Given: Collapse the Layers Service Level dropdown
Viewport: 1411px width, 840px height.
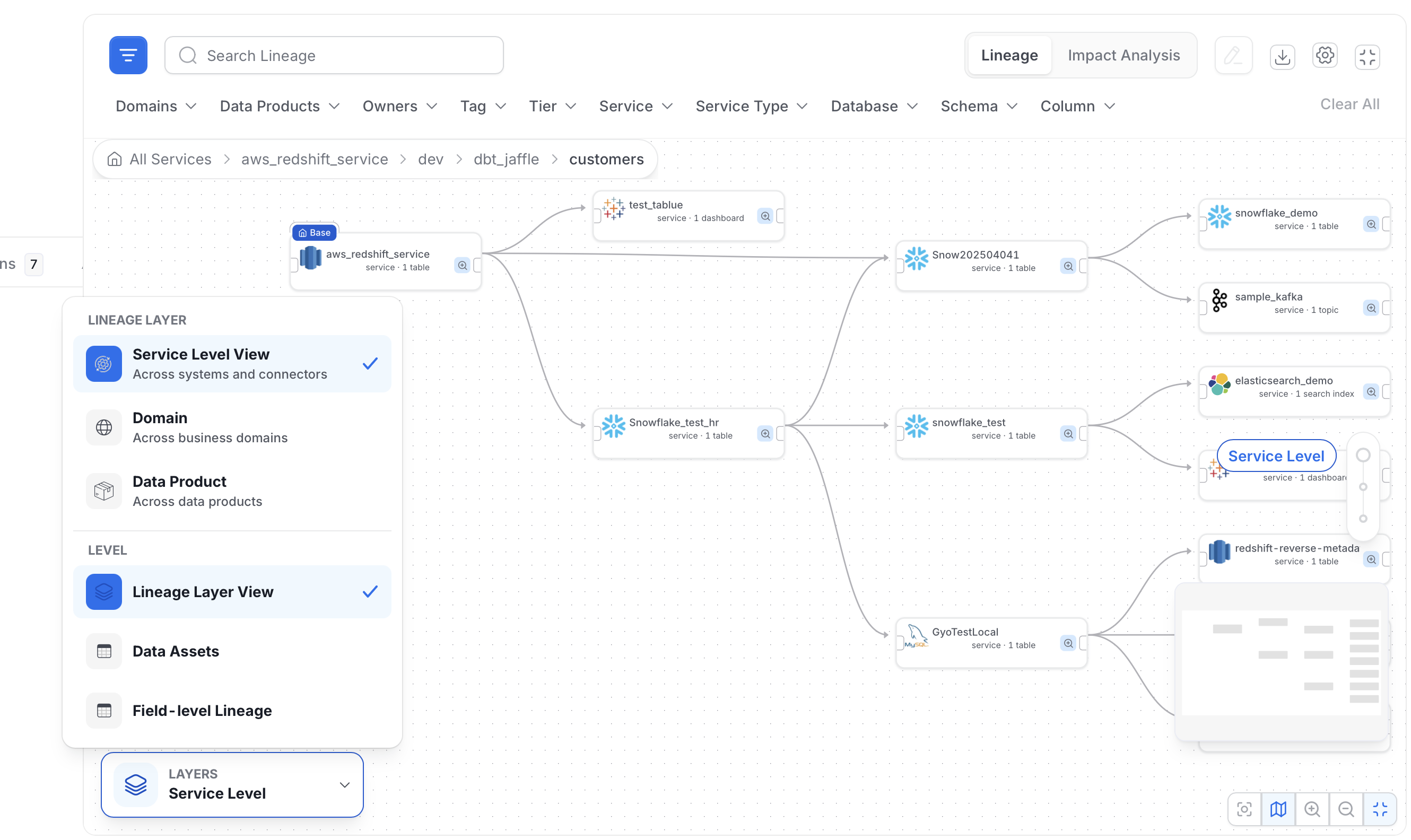Looking at the screenshot, I should coord(232,784).
